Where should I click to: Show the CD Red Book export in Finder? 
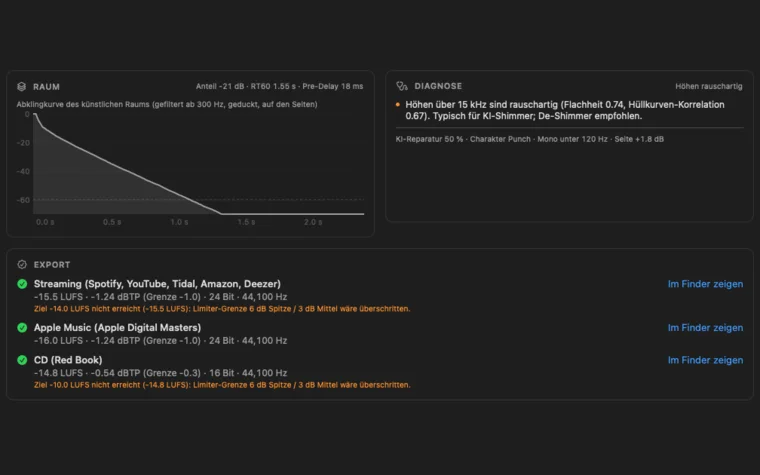(x=705, y=360)
